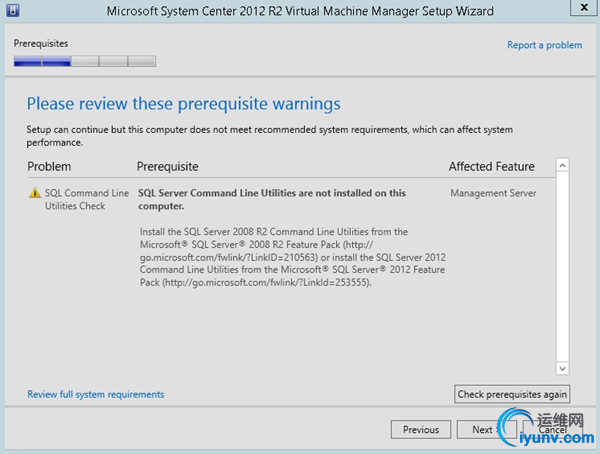Click the bold SQL Server utilities not installed message
Screen dimensions: 600x454
click(x=272, y=199)
